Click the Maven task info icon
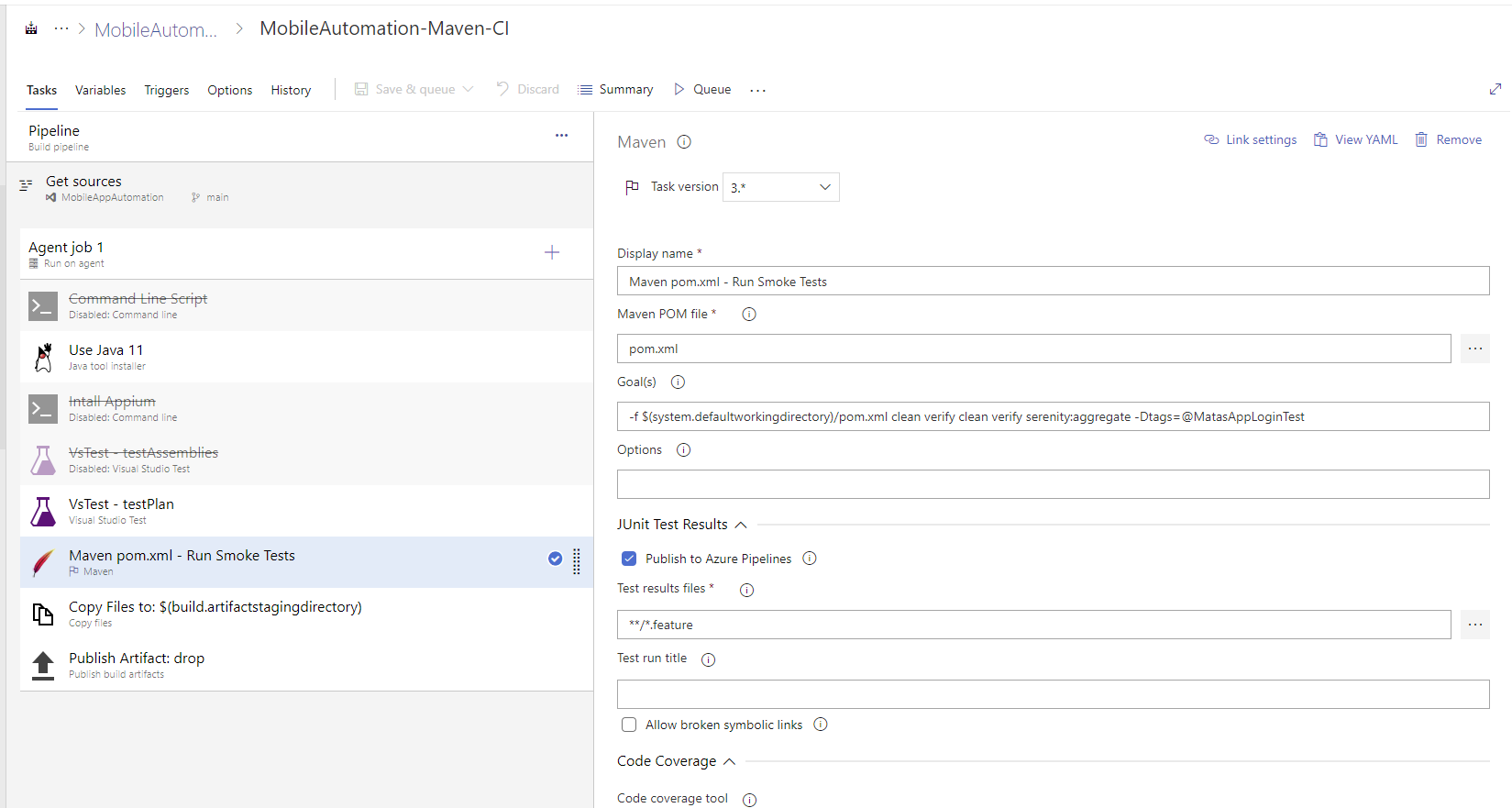 point(684,142)
